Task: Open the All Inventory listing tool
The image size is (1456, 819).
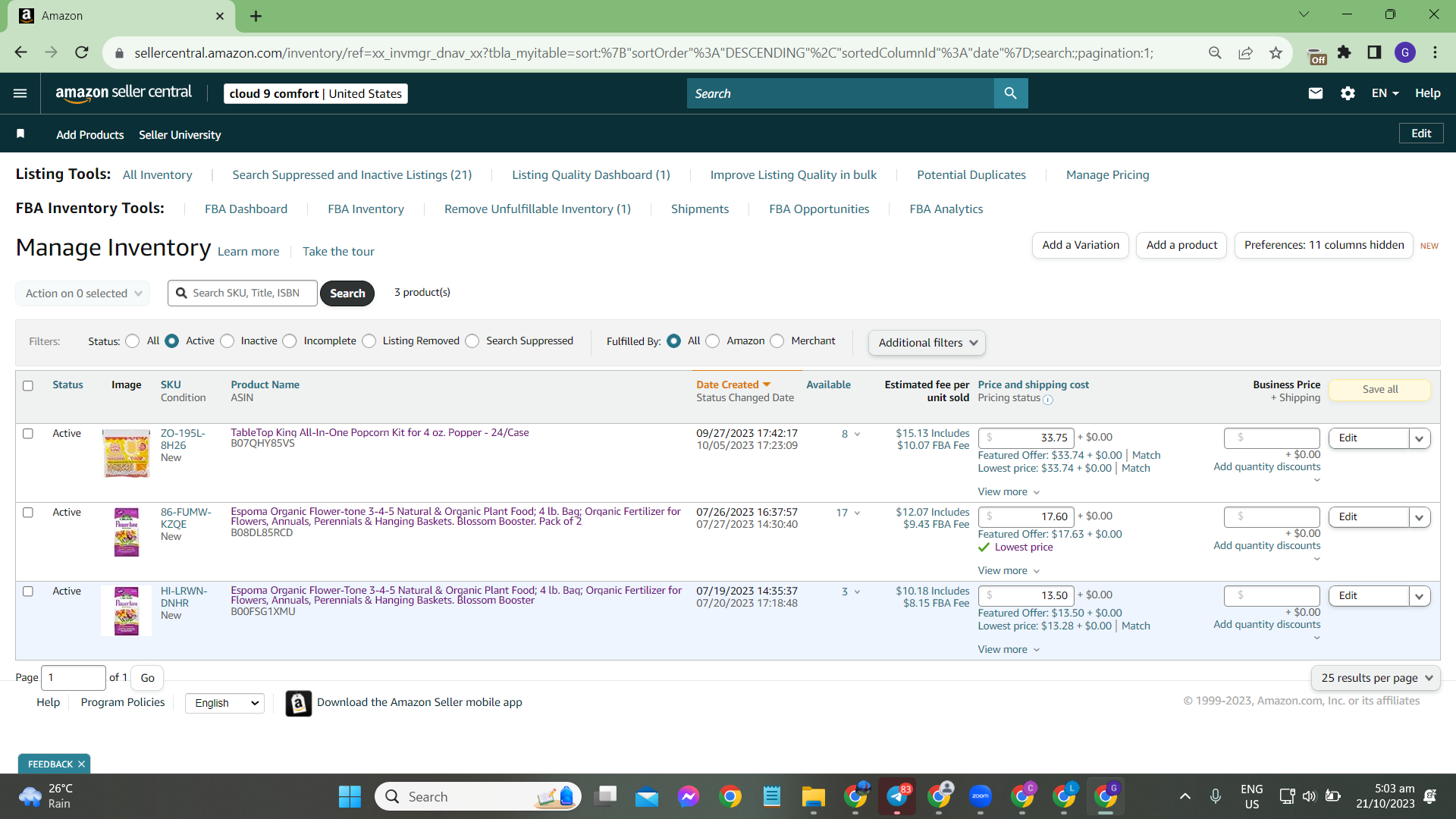Action: click(158, 175)
